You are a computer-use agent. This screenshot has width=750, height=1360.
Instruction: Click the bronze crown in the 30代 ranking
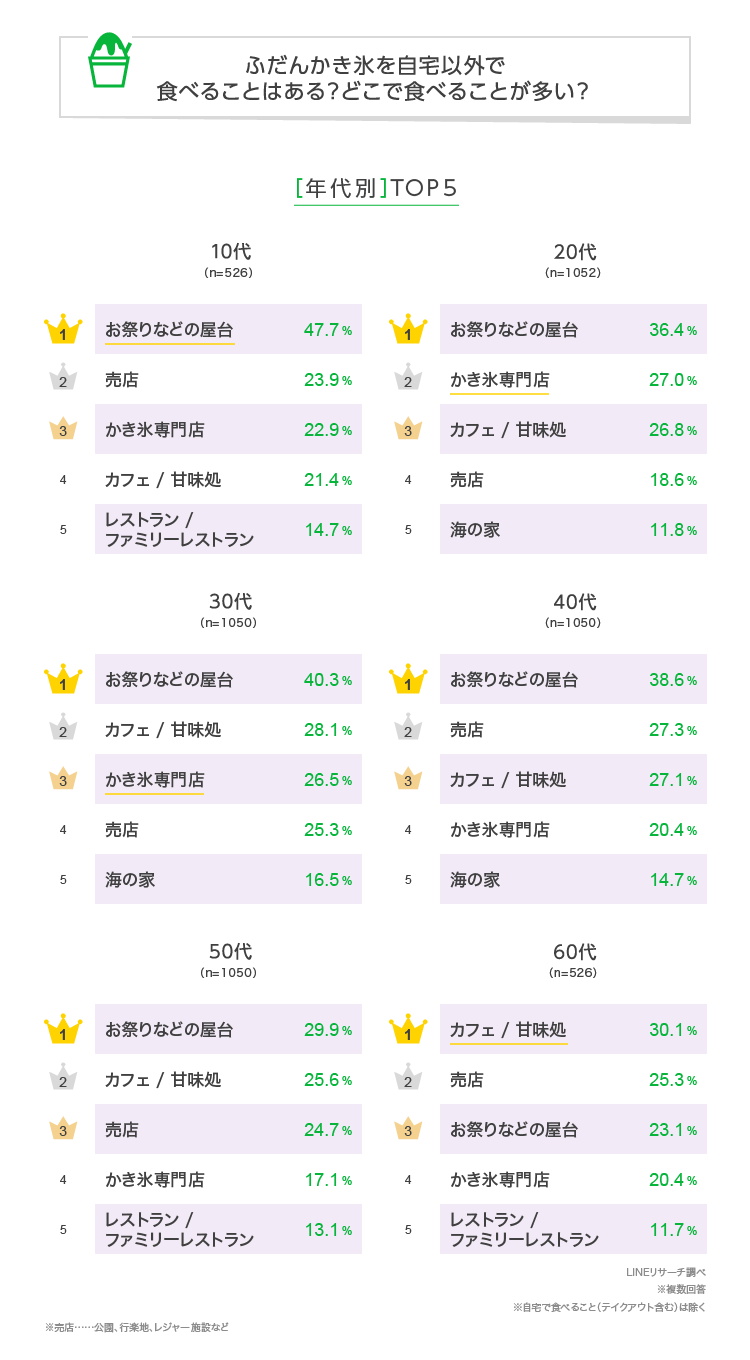pos(63,780)
